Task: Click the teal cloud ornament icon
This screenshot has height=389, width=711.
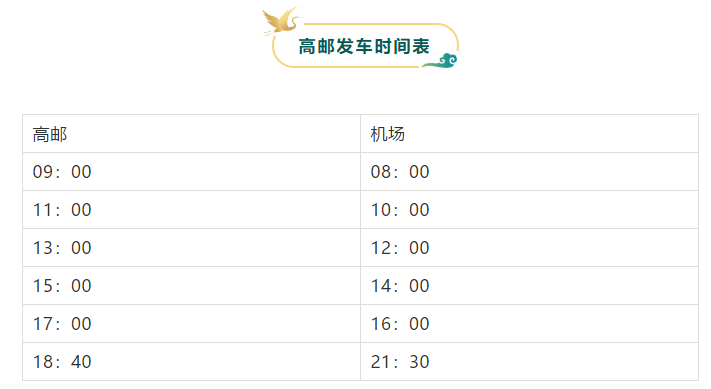Action: [440, 61]
